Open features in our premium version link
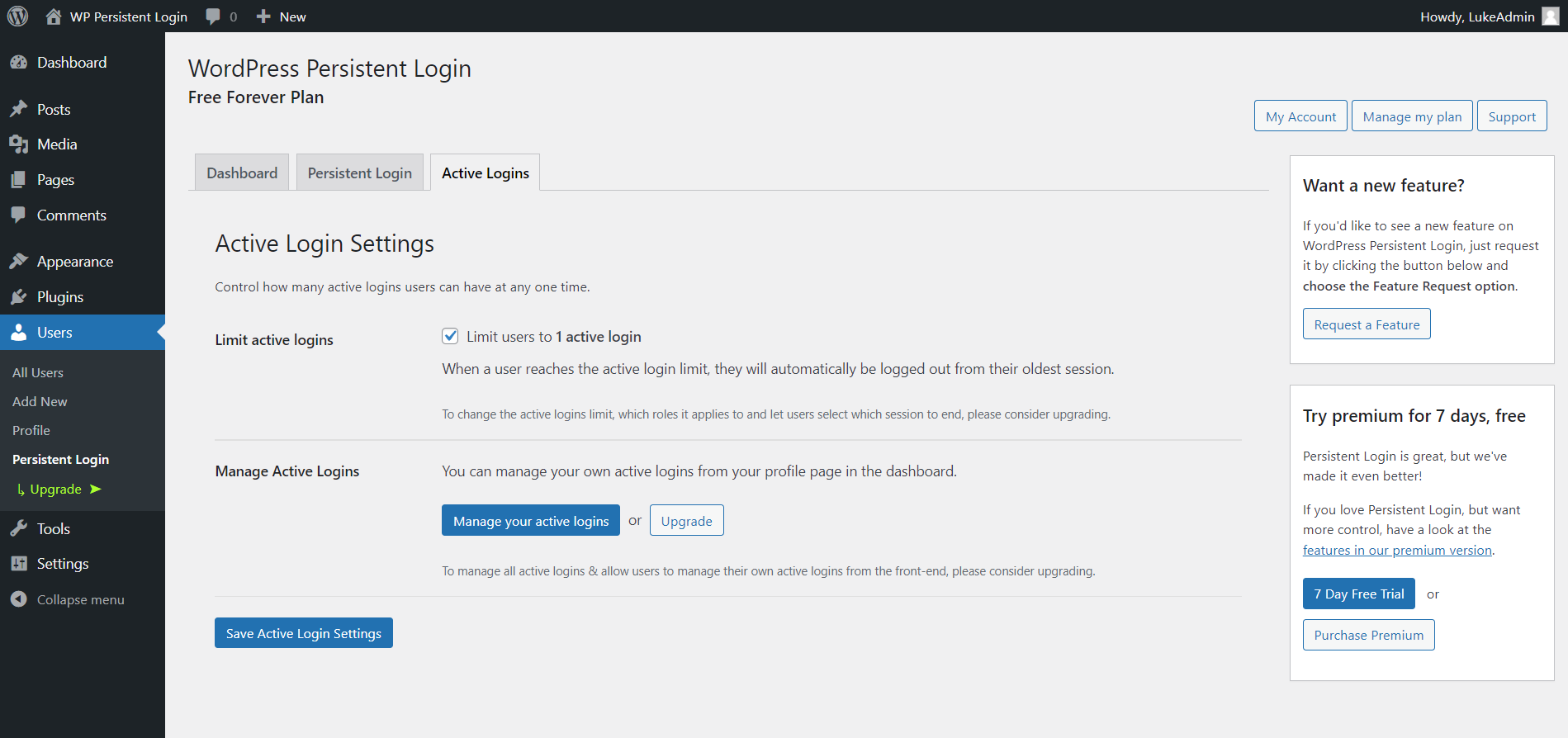The height and width of the screenshot is (738, 1568). tap(1397, 550)
